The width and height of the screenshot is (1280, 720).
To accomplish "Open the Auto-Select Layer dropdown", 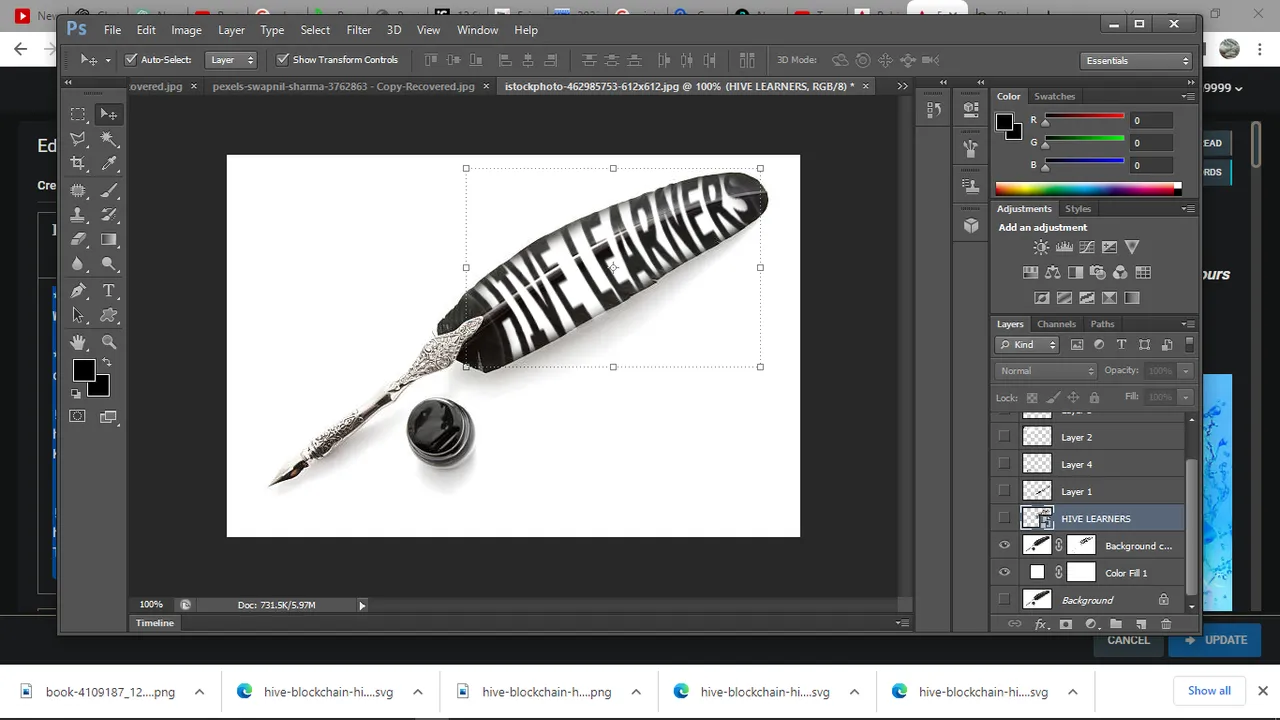I will click(232, 60).
